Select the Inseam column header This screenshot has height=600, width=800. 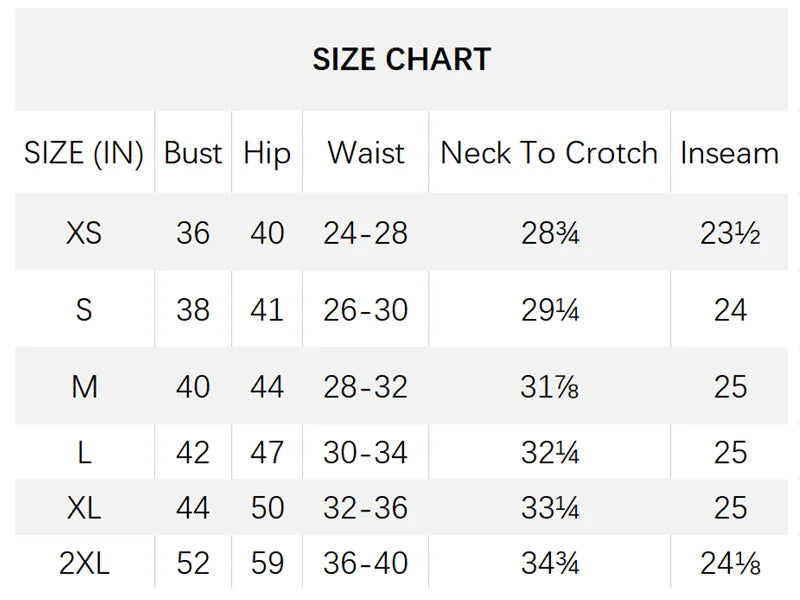(x=729, y=153)
